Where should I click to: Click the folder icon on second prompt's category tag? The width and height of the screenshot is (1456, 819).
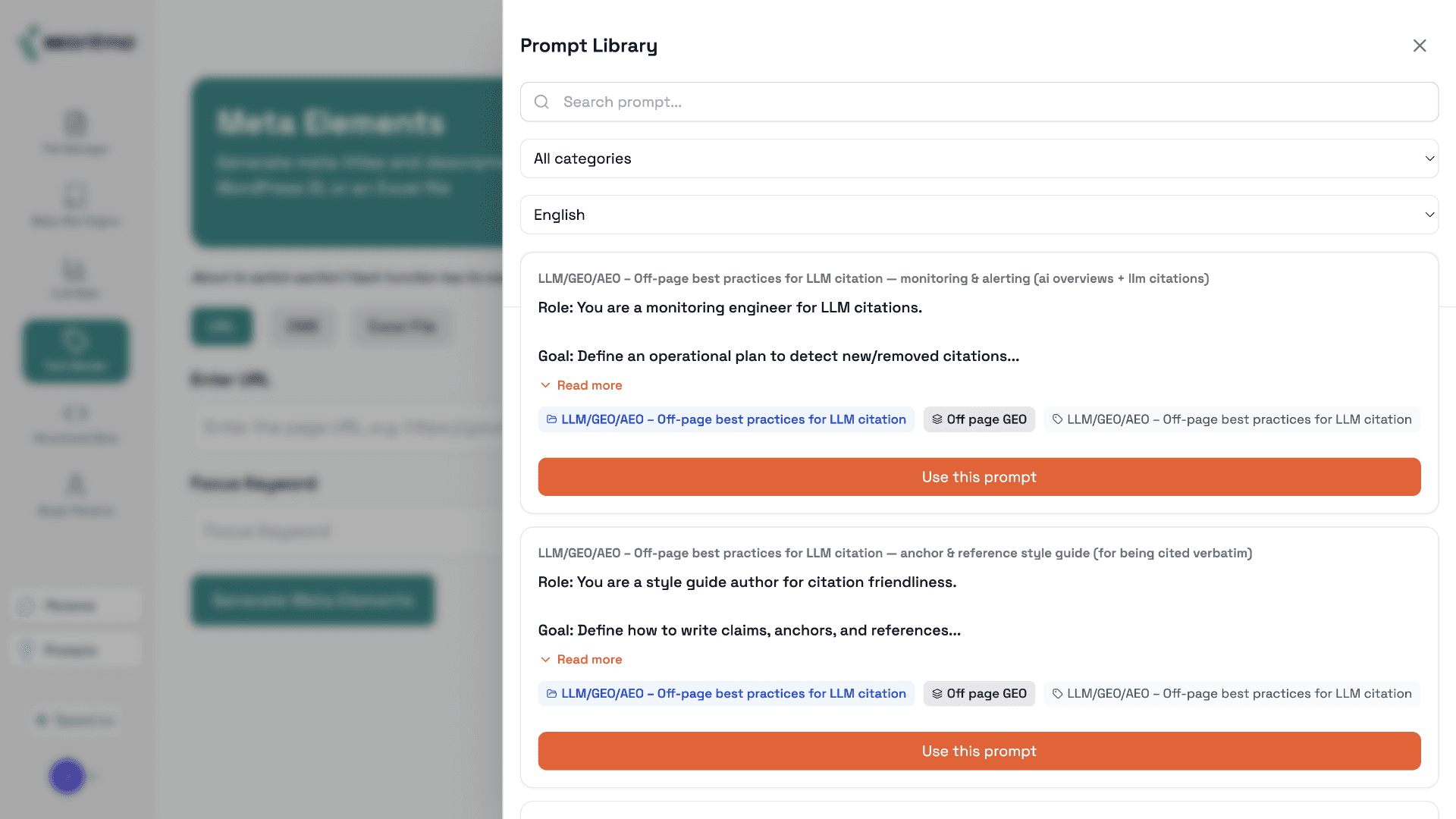tap(552, 694)
